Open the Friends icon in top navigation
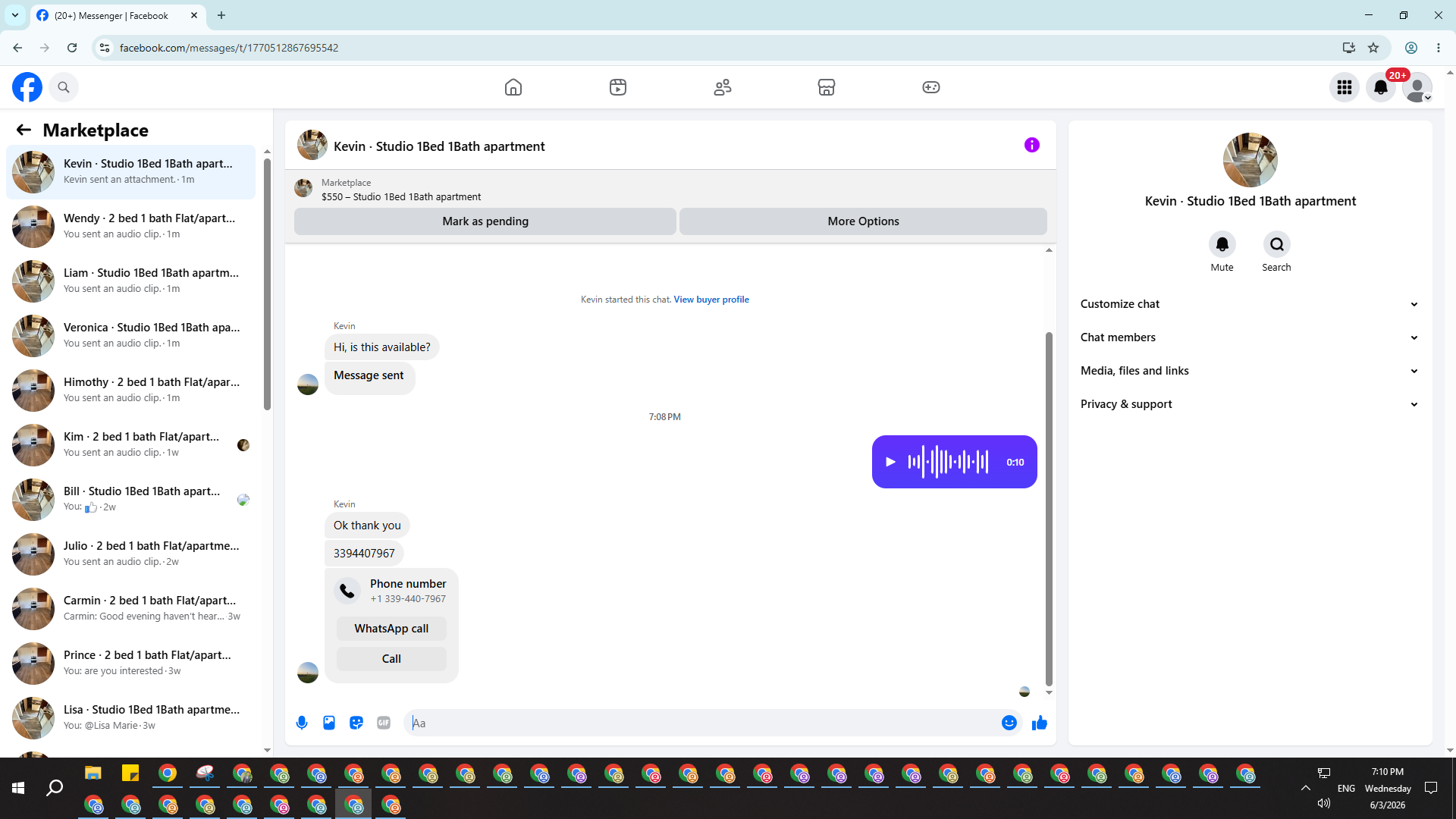The image size is (1456, 819). point(723,87)
